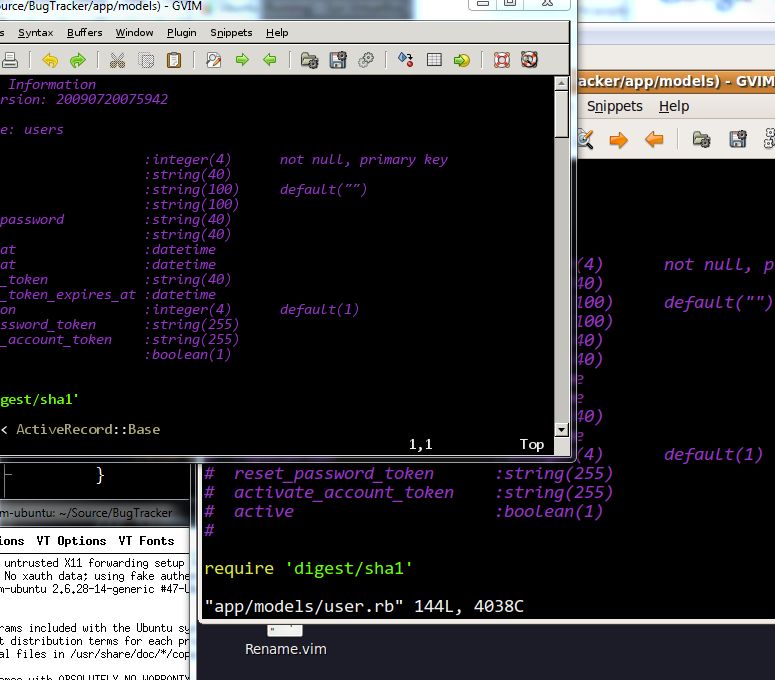The width and height of the screenshot is (775, 680).
Task: Open the Window menu in front GVIM
Action: [x=134, y=33]
